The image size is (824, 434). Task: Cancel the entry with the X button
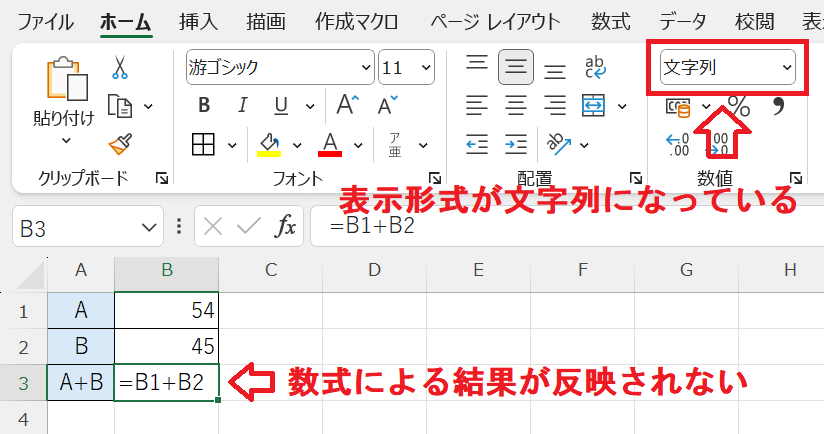point(213,227)
